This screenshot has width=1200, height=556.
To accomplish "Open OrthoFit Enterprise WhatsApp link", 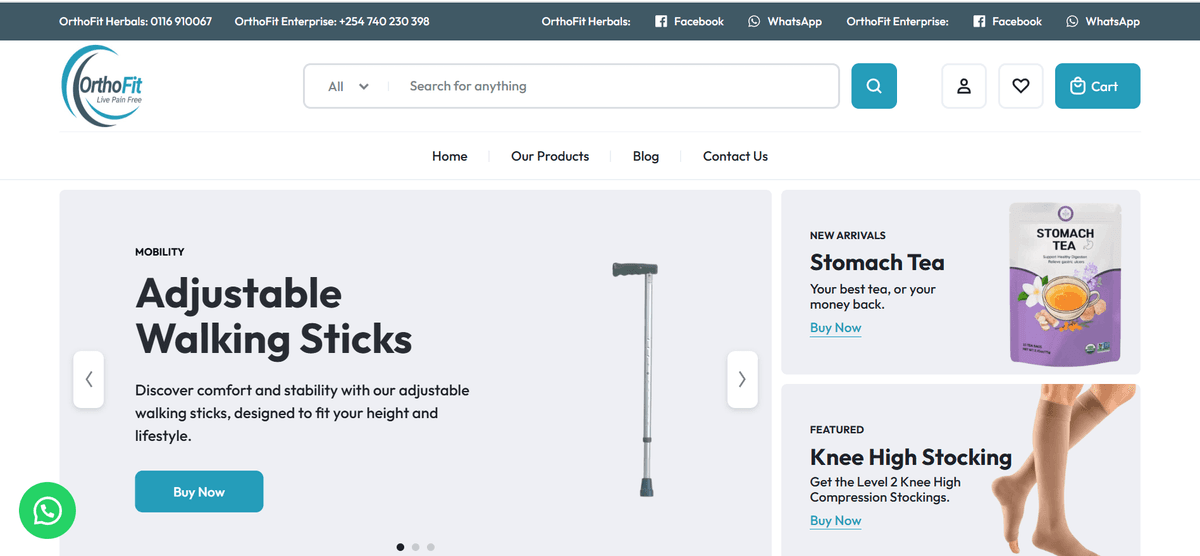I will coord(1102,21).
